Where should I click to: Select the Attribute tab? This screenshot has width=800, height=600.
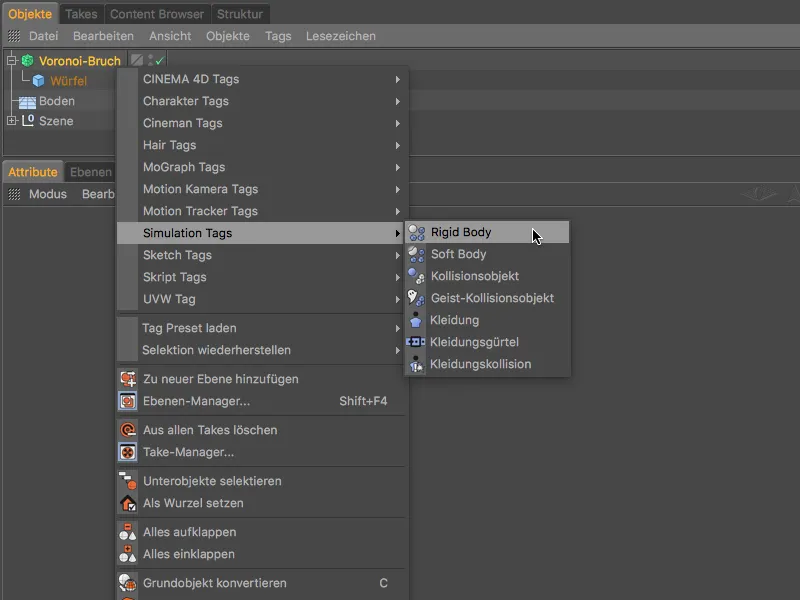[33, 172]
